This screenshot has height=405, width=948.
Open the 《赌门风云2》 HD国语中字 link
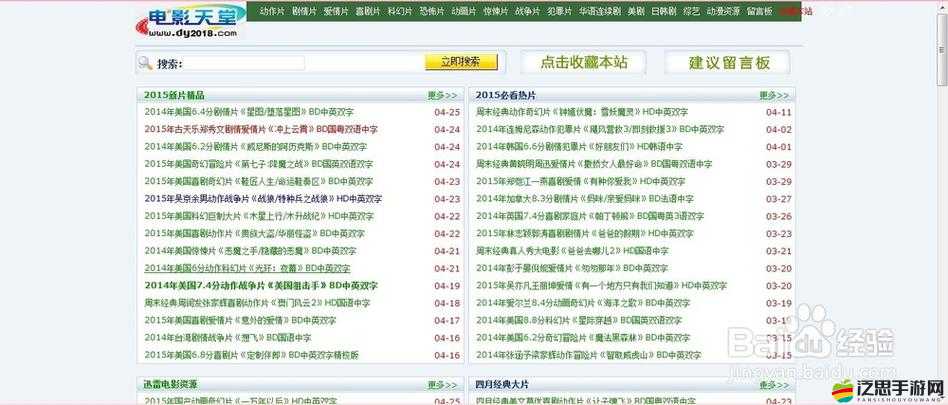(x=257, y=303)
